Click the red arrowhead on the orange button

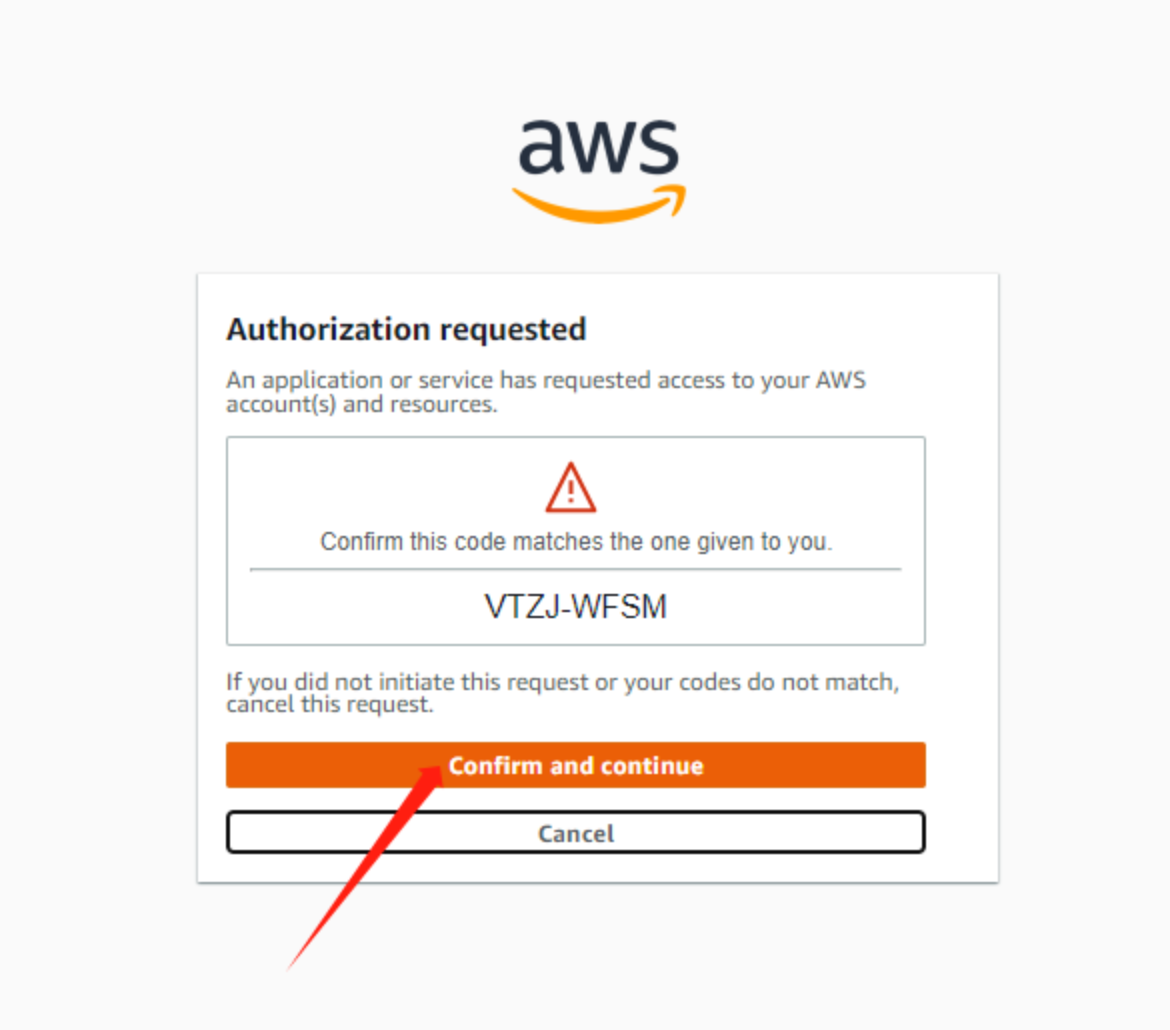[429, 776]
